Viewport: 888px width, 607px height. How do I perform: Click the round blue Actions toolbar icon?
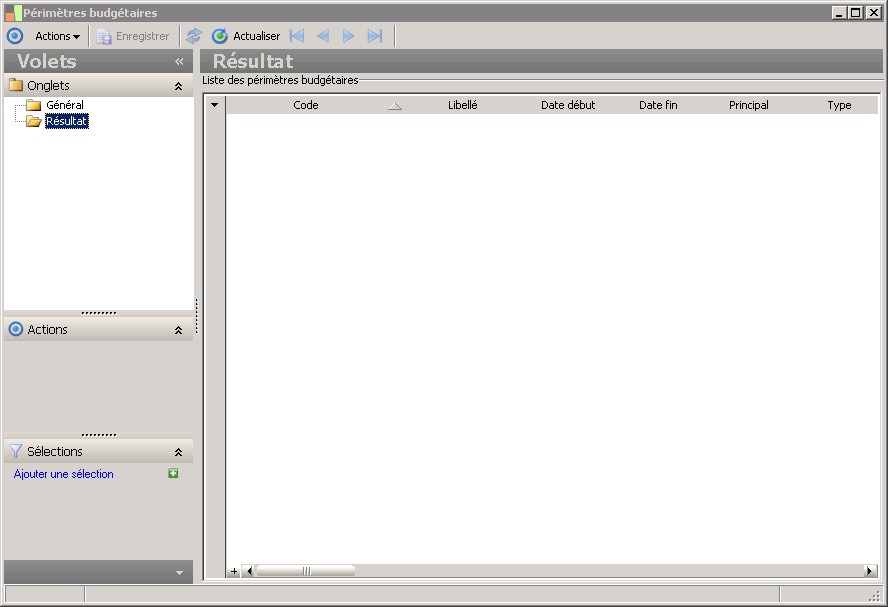[x=15, y=36]
